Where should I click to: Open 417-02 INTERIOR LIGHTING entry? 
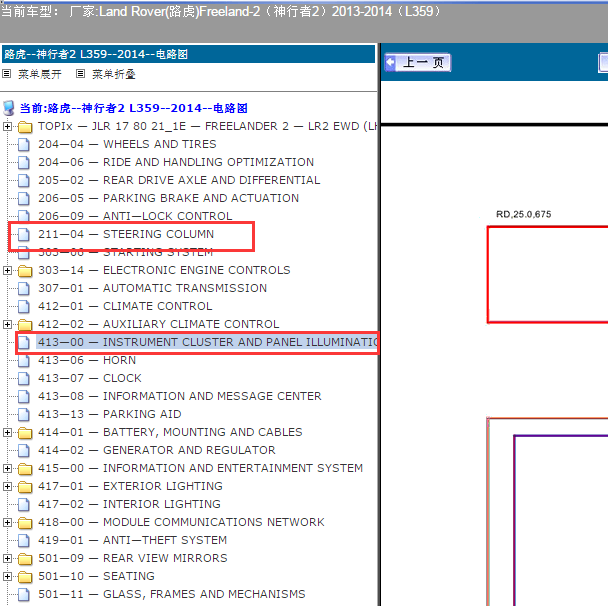[x=130, y=504]
